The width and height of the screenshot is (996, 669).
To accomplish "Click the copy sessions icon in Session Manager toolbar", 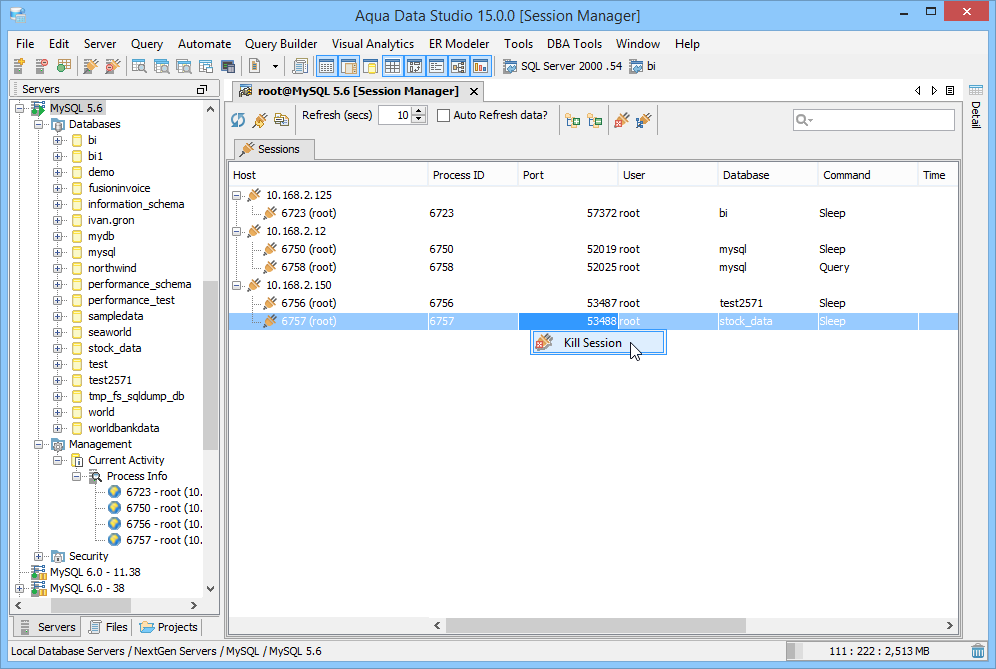I will coord(281,119).
